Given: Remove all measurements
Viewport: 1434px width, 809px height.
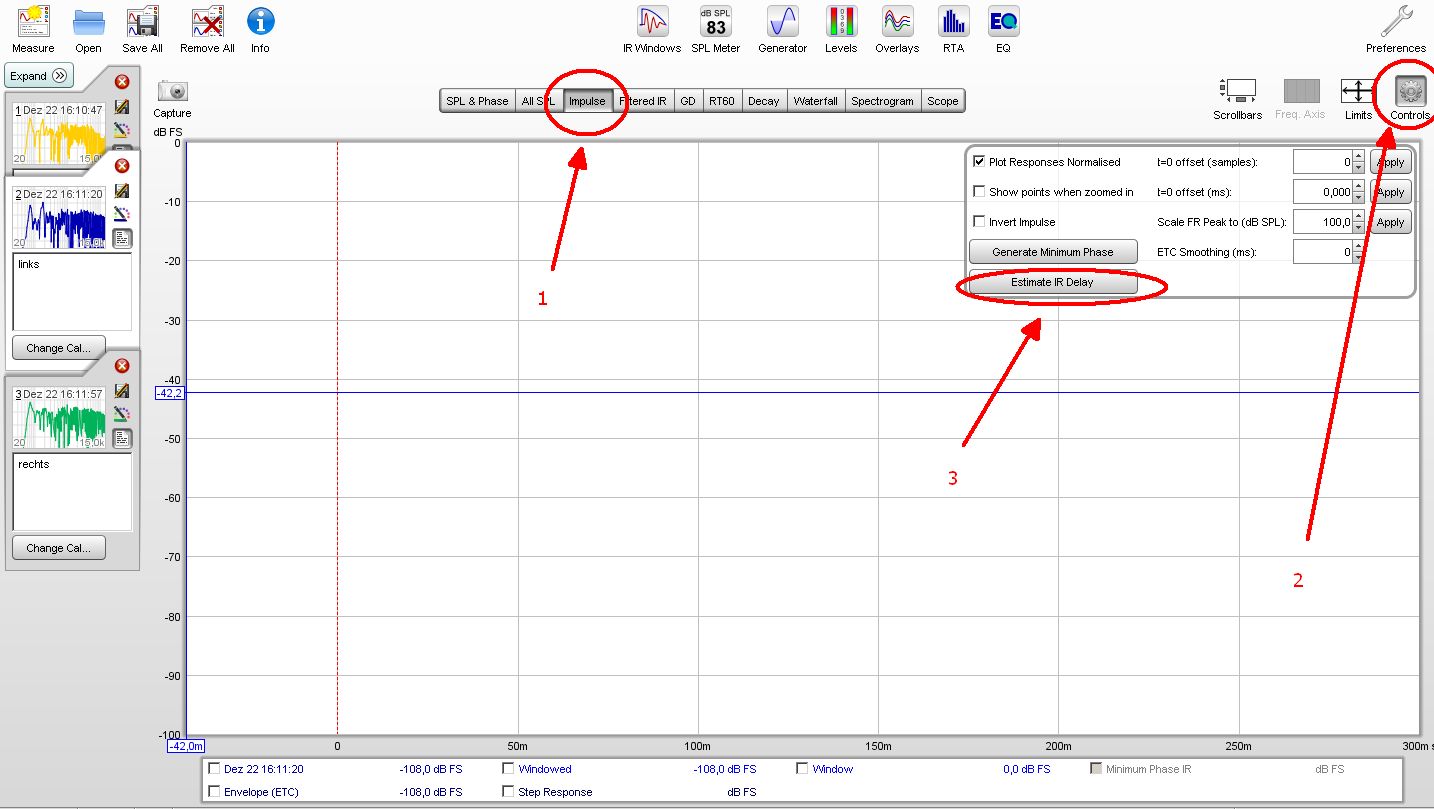Looking at the screenshot, I should coord(207,29).
